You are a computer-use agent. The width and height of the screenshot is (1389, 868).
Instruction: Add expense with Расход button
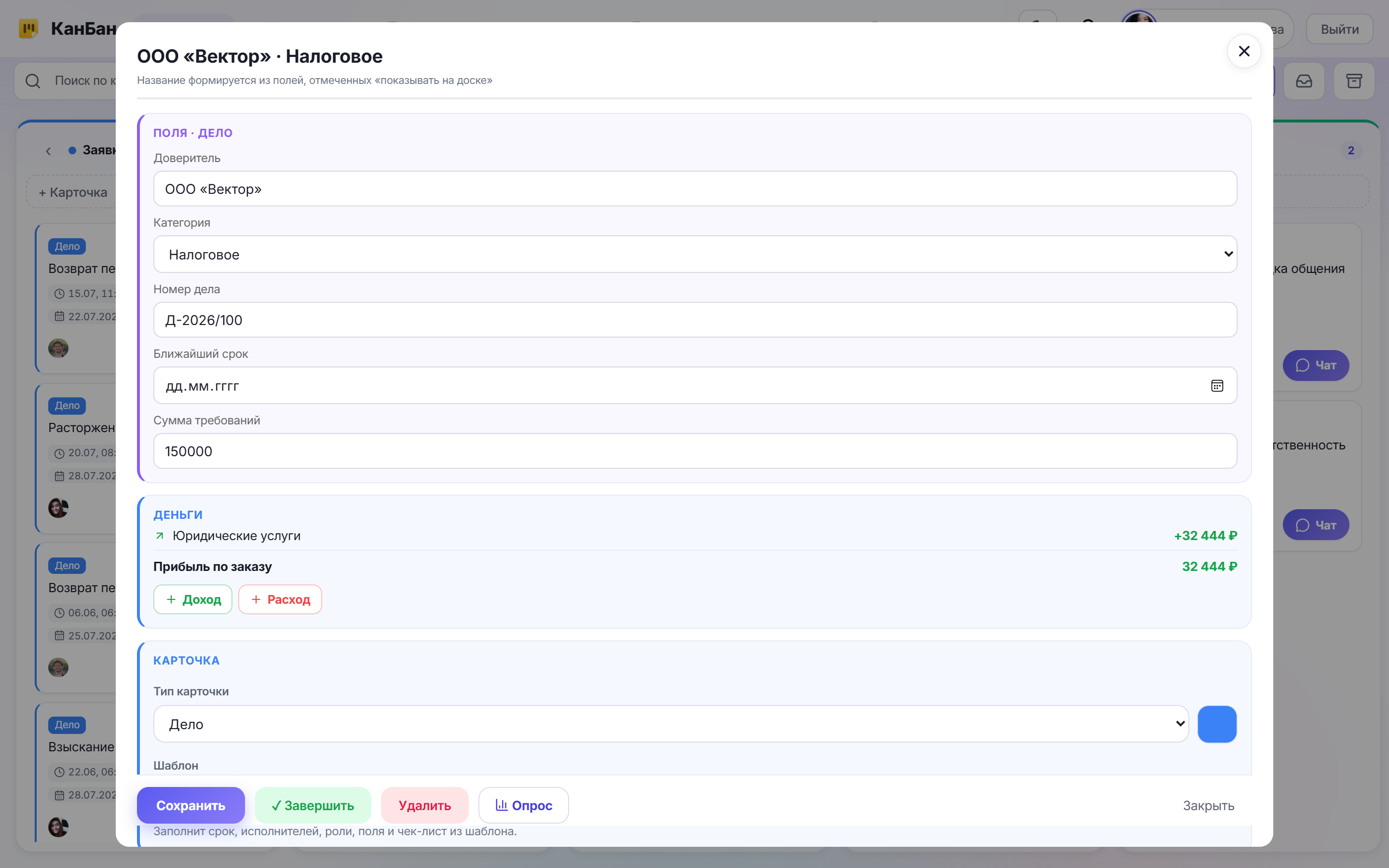click(x=280, y=599)
